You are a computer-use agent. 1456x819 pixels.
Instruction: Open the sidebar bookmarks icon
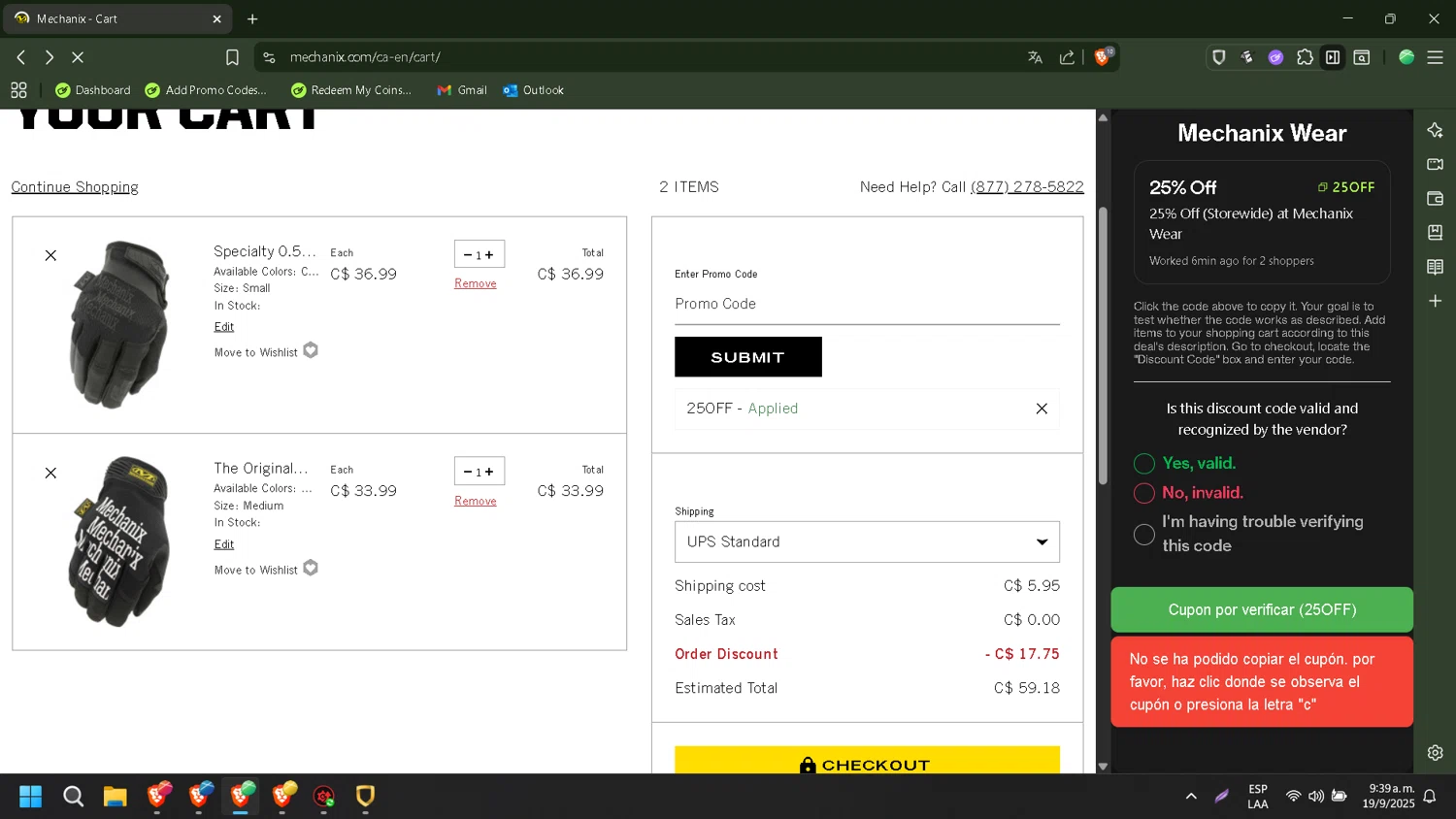1435,233
